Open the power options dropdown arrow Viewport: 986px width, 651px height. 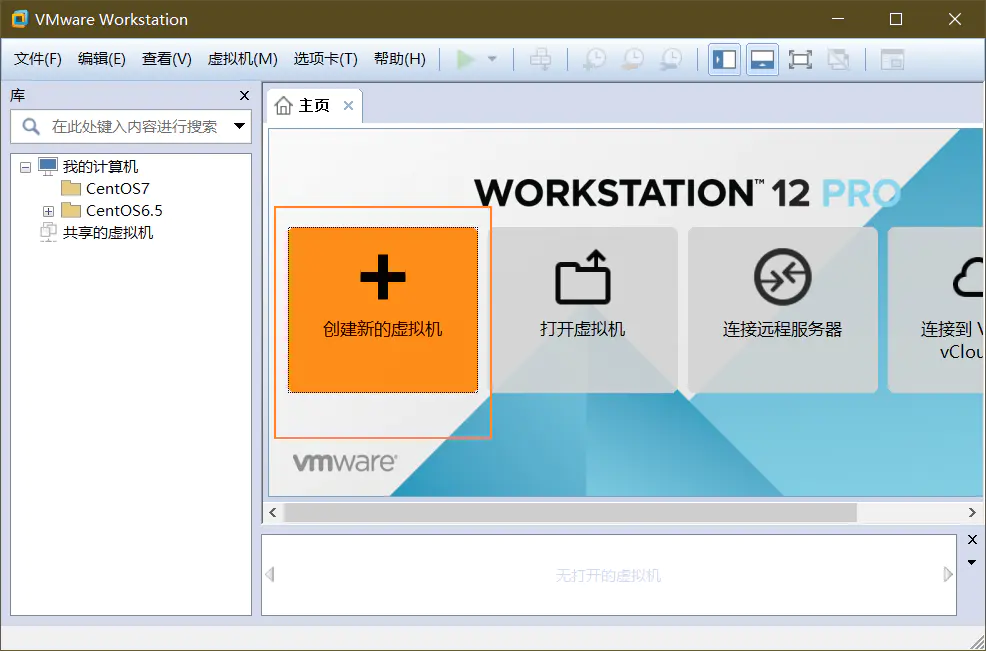click(x=492, y=59)
